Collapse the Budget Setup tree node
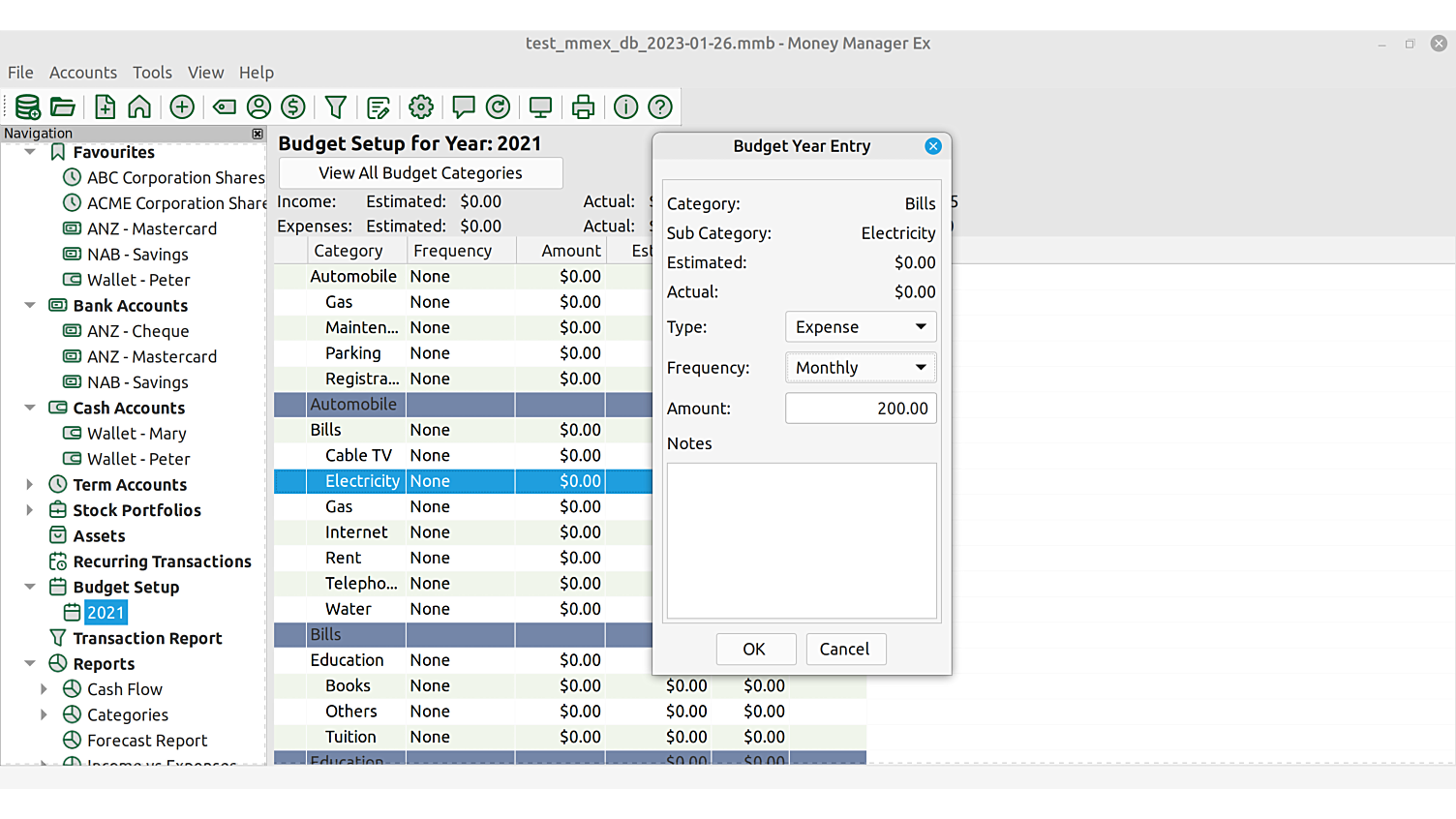This screenshot has height=819, width=1456. [x=30, y=588]
